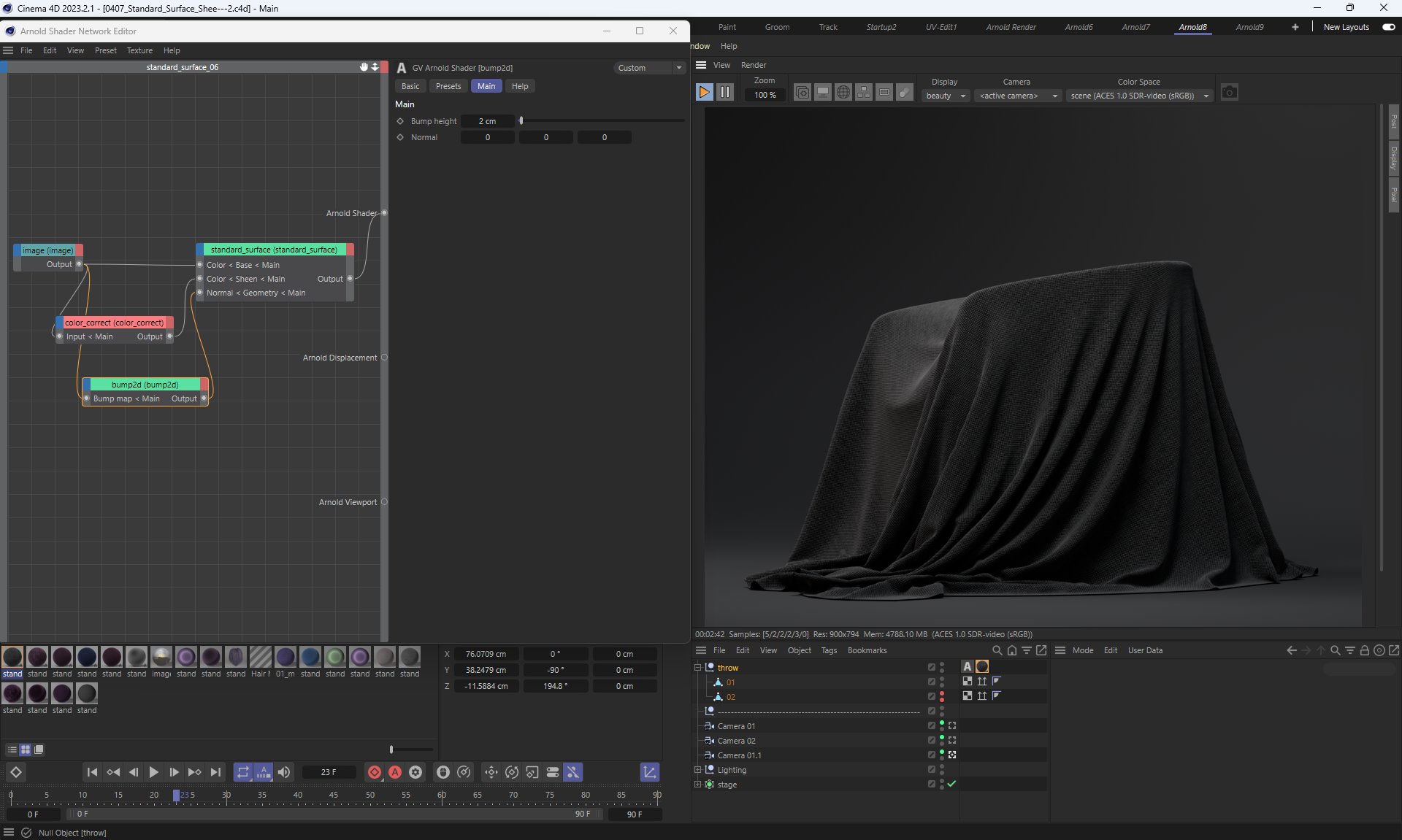Click the record active objects keyframe button

point(375,772)
